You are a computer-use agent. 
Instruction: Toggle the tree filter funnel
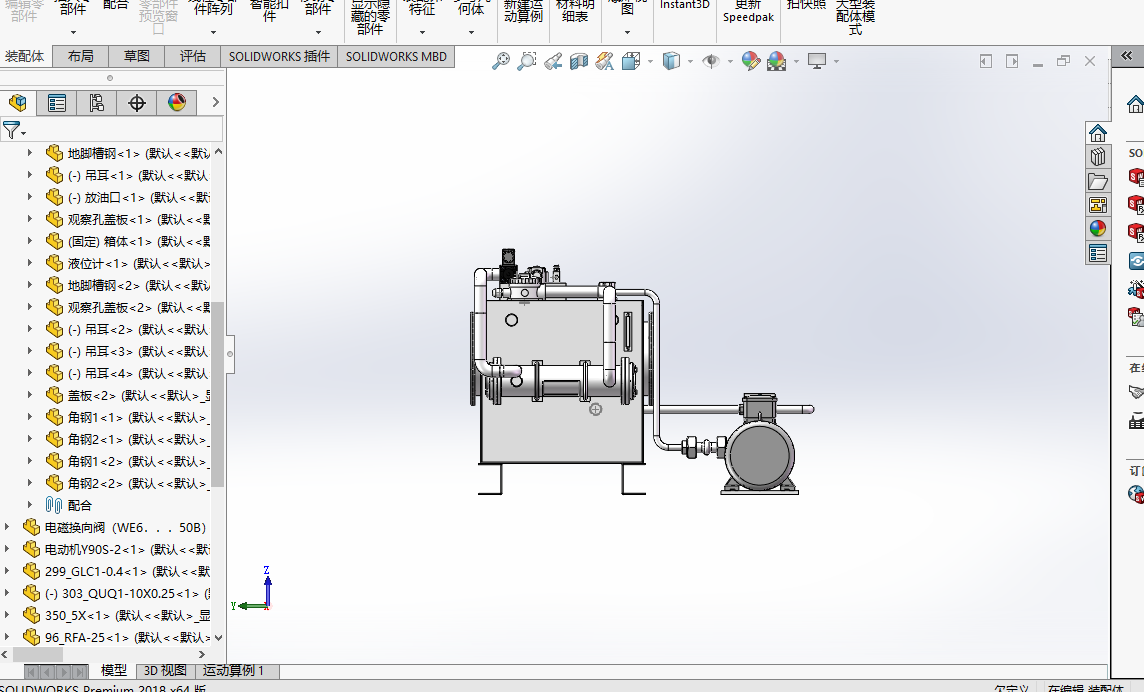coord(12,131)
